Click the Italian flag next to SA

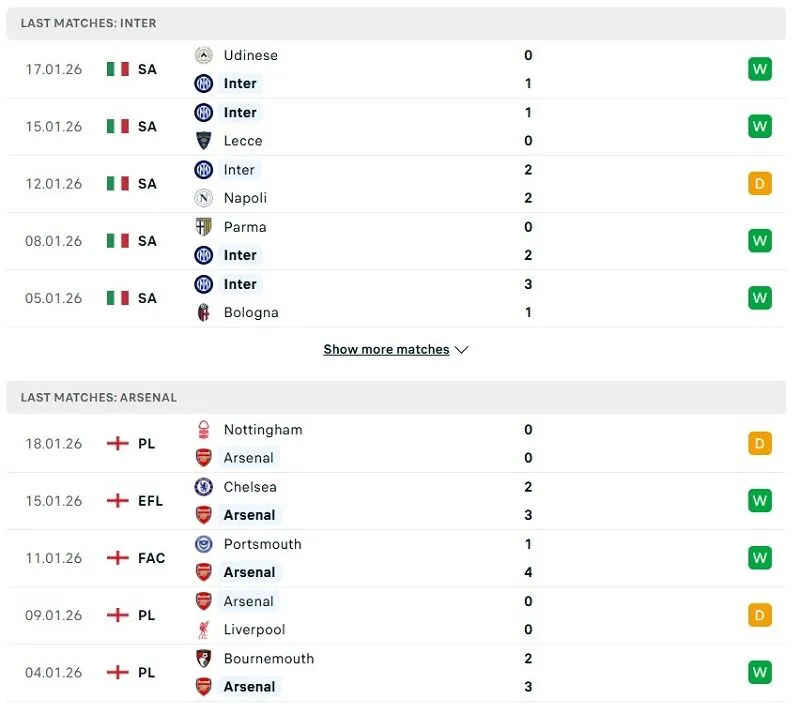pyautogui.click(x=117, y=69)
